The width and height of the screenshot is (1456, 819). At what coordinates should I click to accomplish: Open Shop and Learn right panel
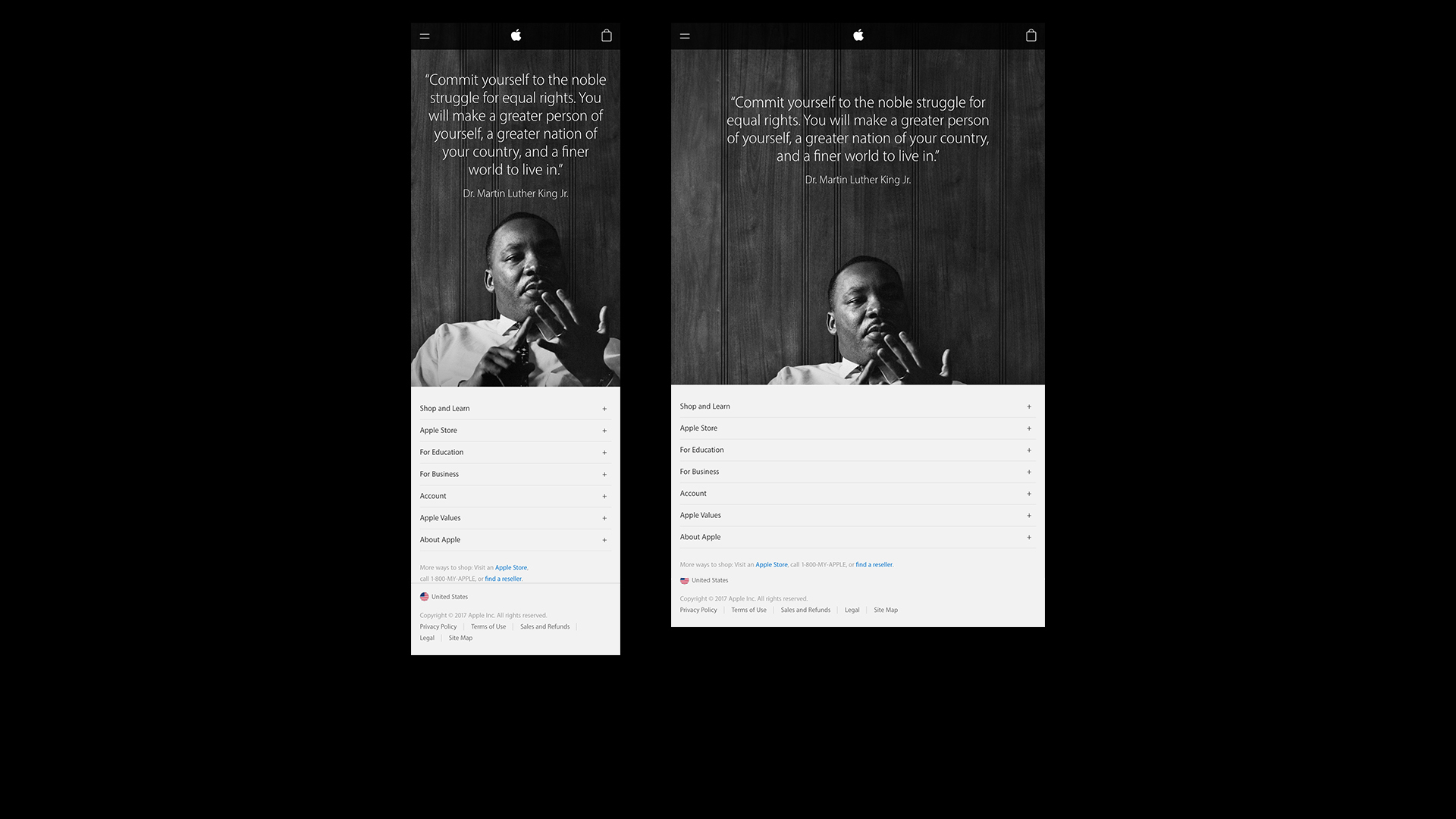pos(1028,406)
